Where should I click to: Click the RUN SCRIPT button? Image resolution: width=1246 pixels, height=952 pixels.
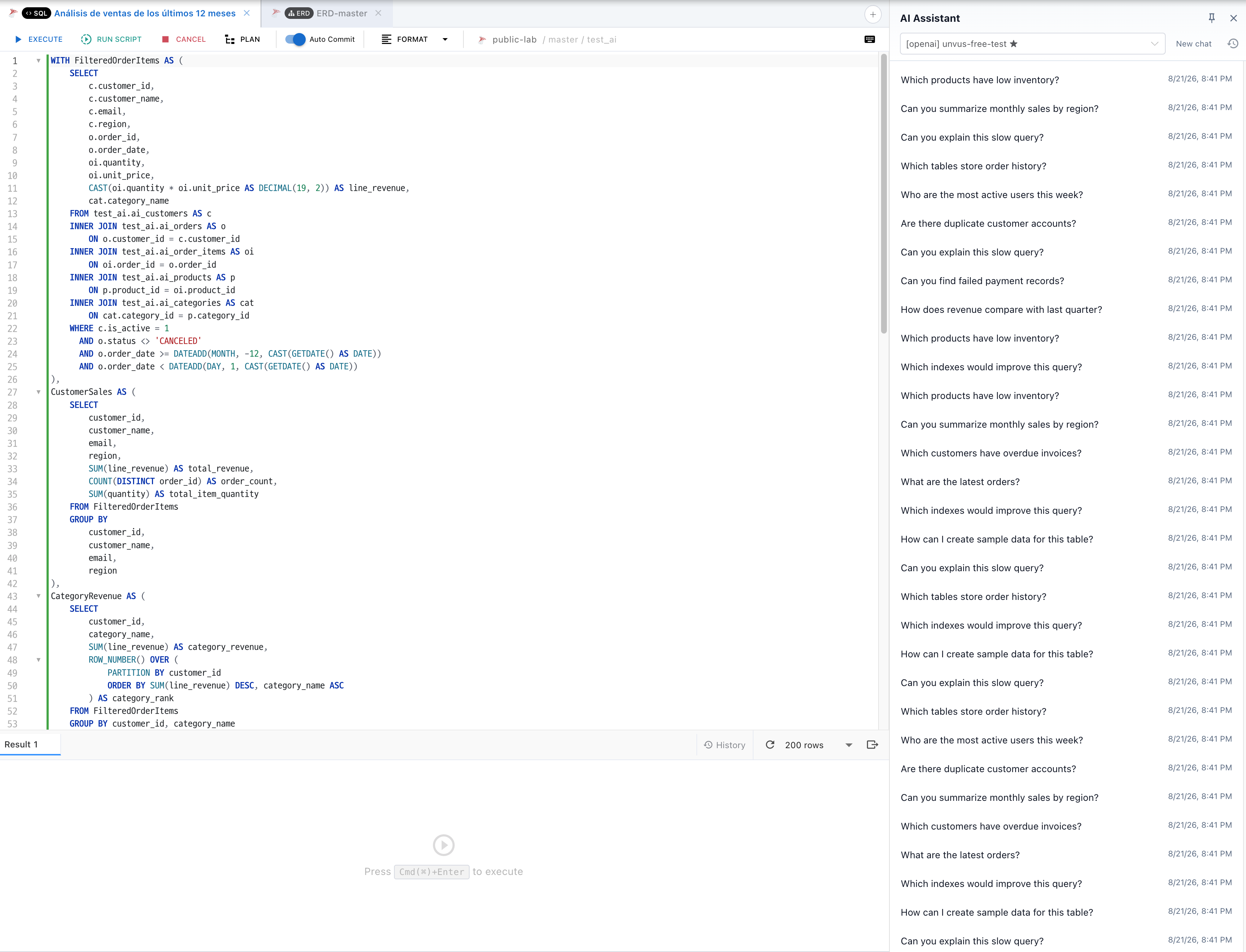pos(111,39)
